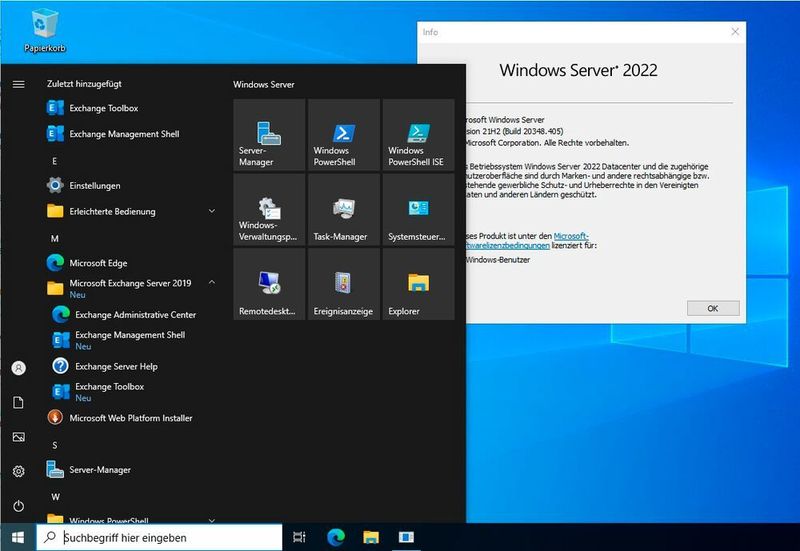Open Exchange Toolbox under Zuletzt hinzugefügt

(x=132, y=108)
